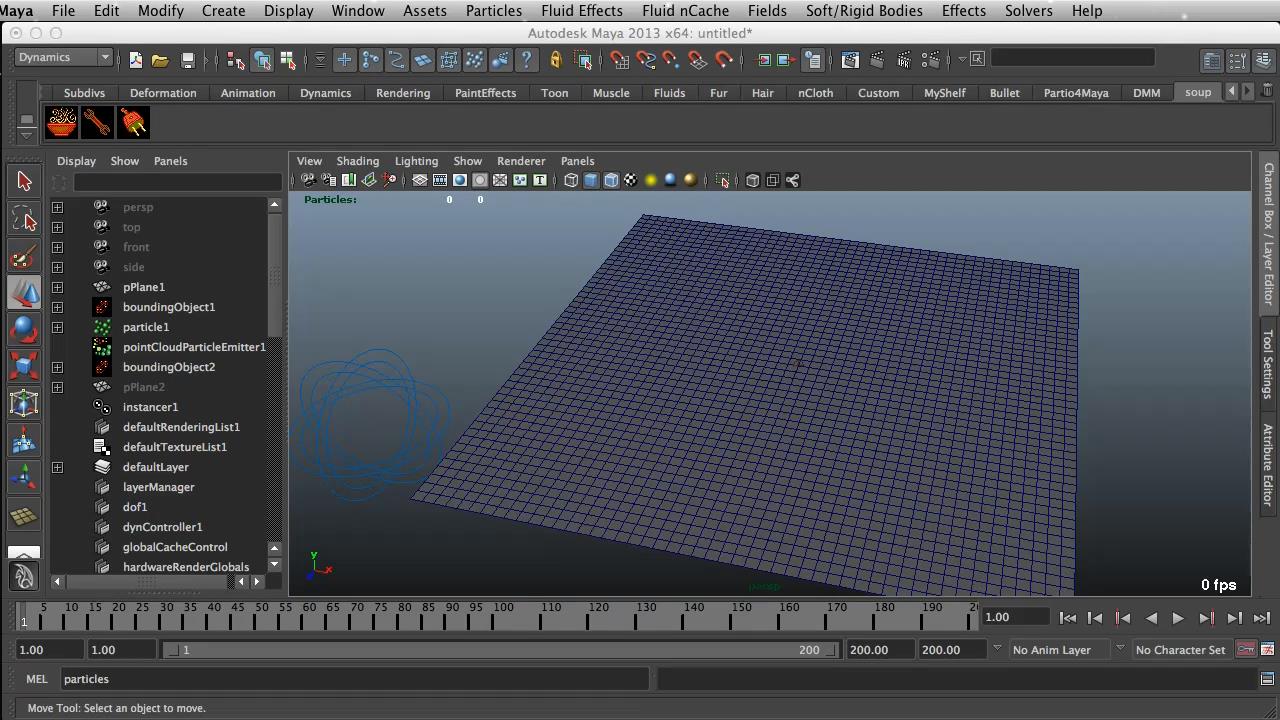Expand pPlane1 in the Outliner
Image resolution: width=1280 pixels, height=720 pixels.
[57, 287]
